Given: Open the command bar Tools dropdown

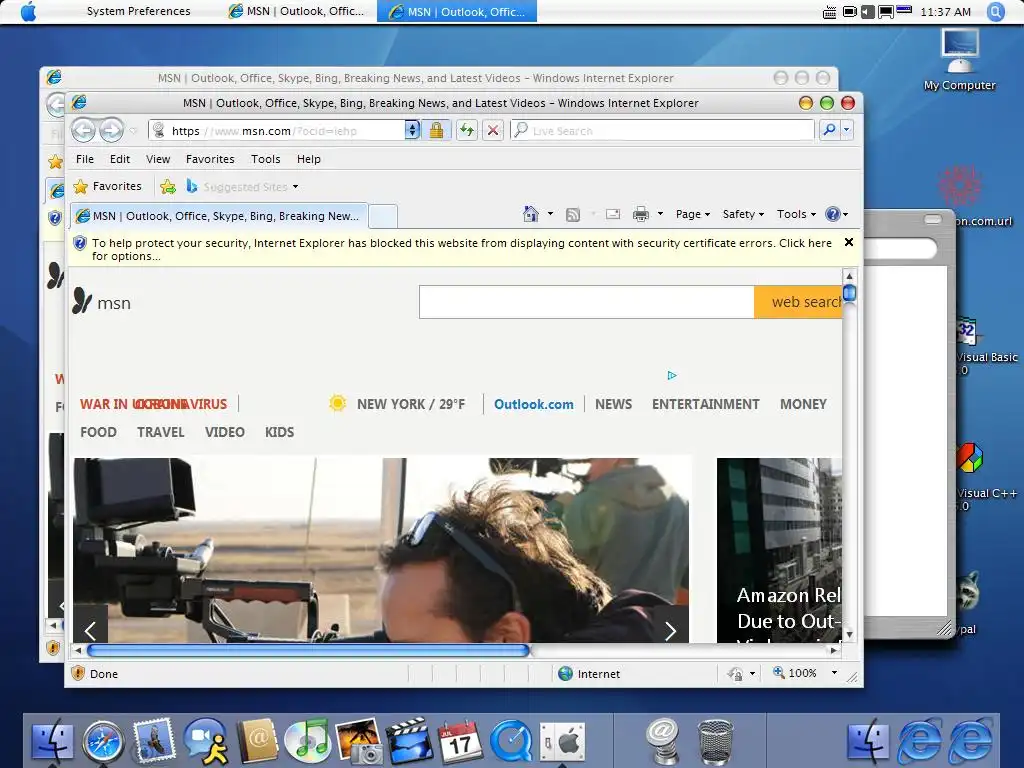Looking at the screenshot, I should coord(796,214).
